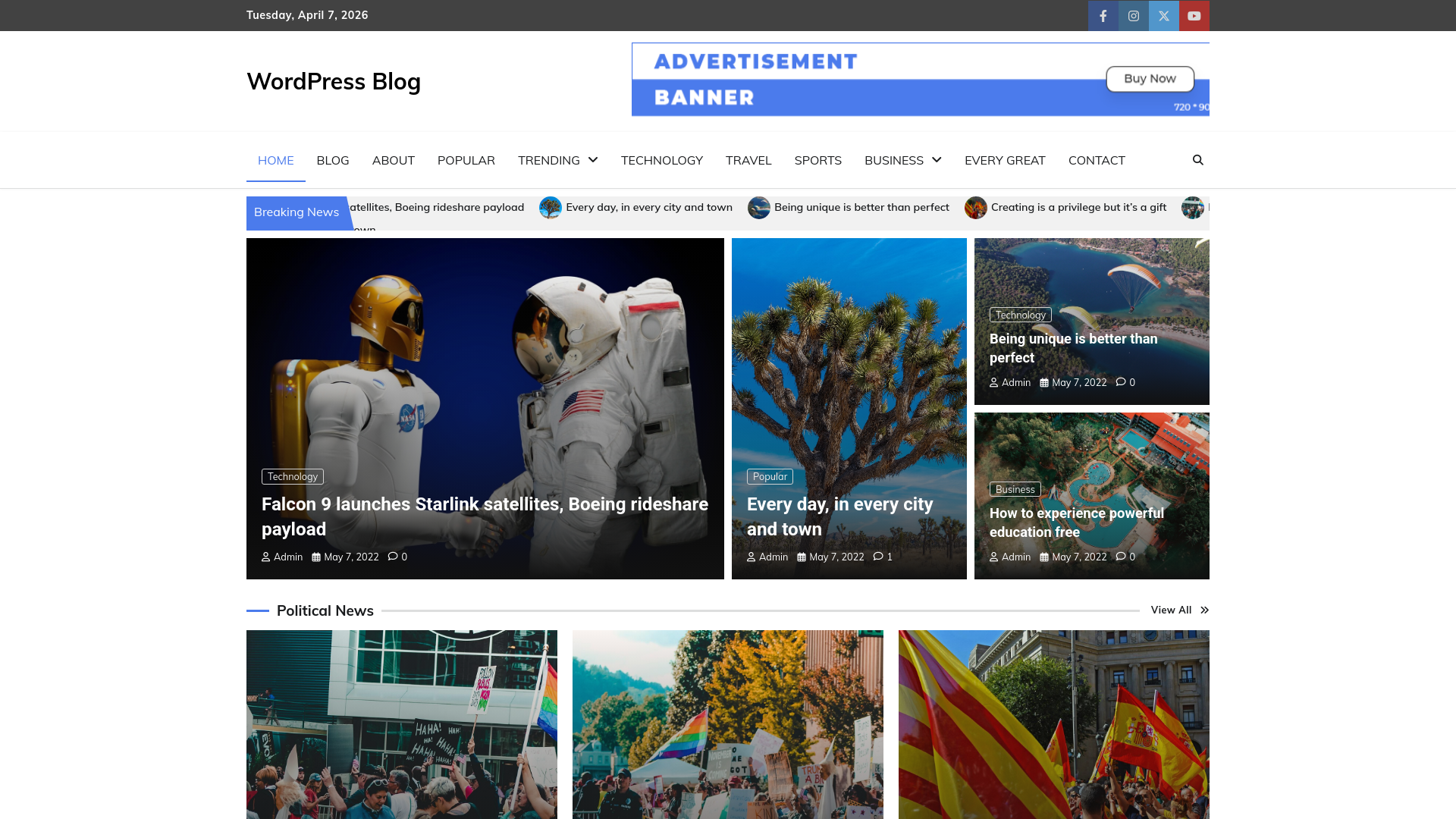Screen dimensions: 1456x819
Task: Open the About menu item
Action: (x=393, y=160)
